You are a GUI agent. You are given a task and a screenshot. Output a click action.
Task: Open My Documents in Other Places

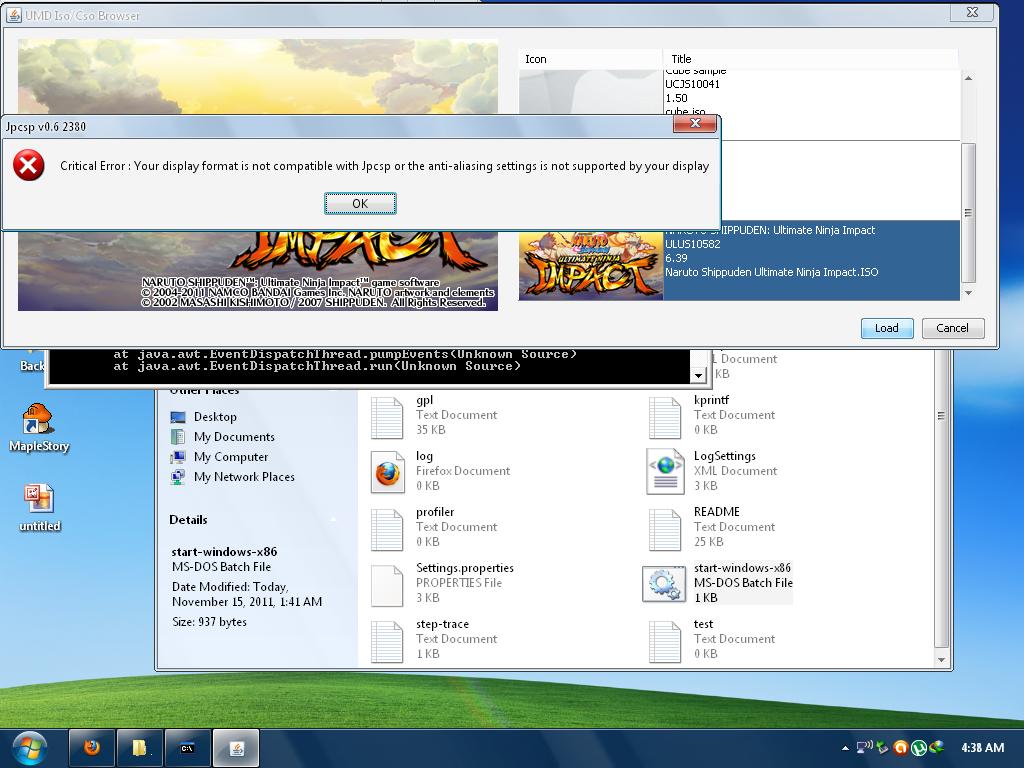coord(234,437)
